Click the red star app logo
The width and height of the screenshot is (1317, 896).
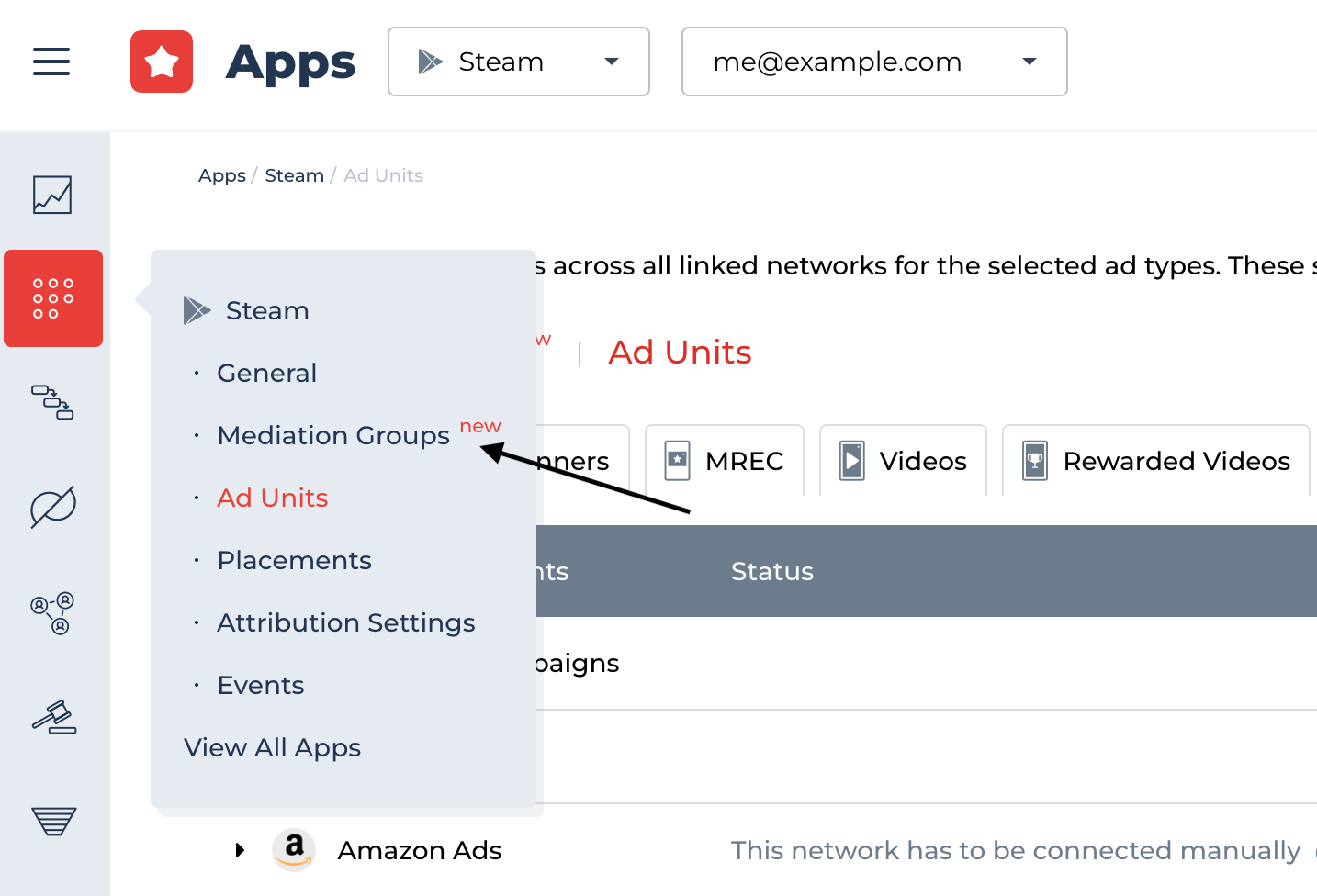click(x=162, y=62)
